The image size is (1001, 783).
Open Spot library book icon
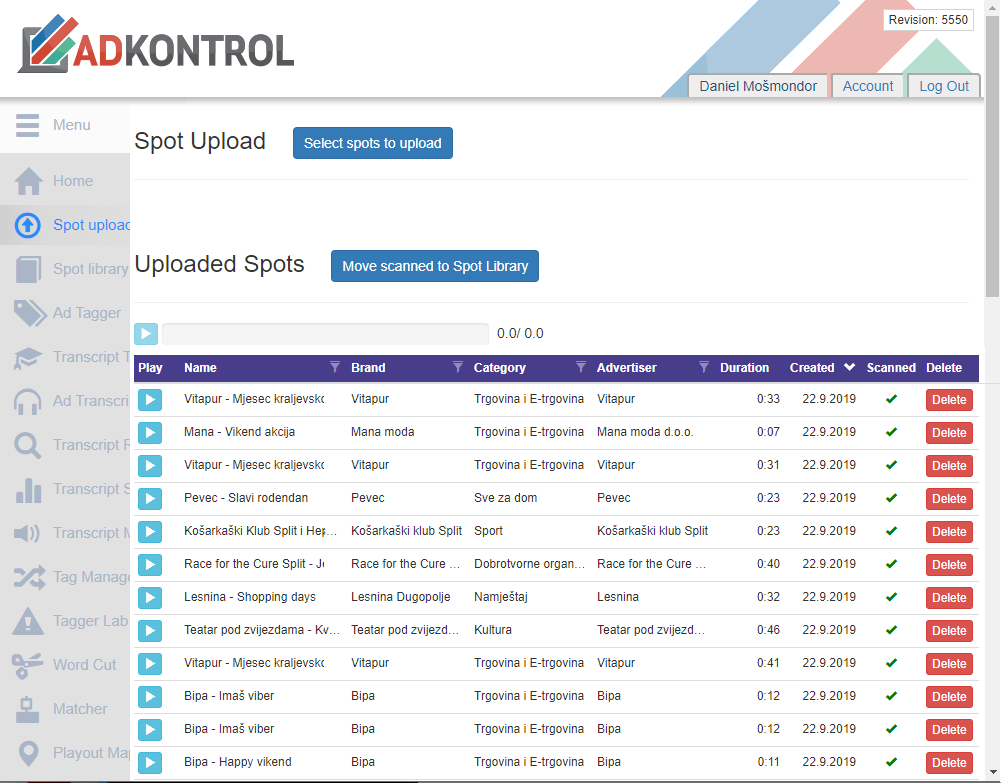pyautogui.click(x=28, y=269)
